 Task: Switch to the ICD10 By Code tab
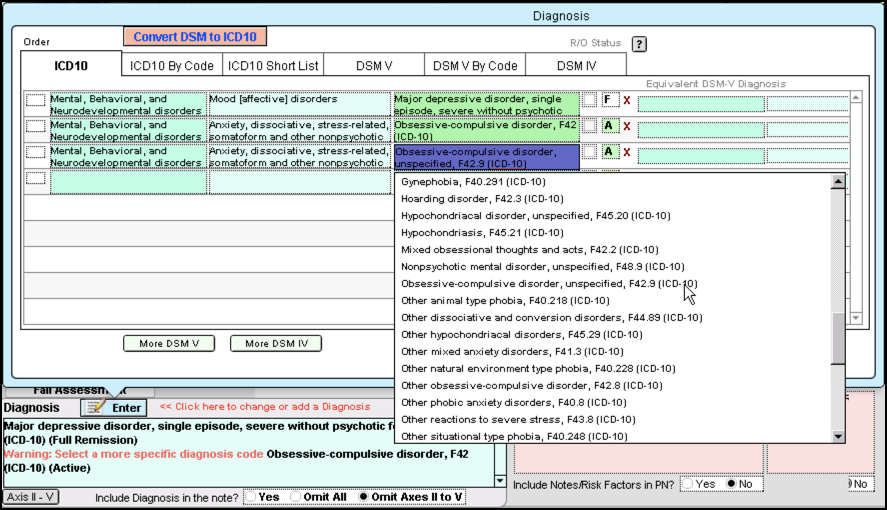171,66
